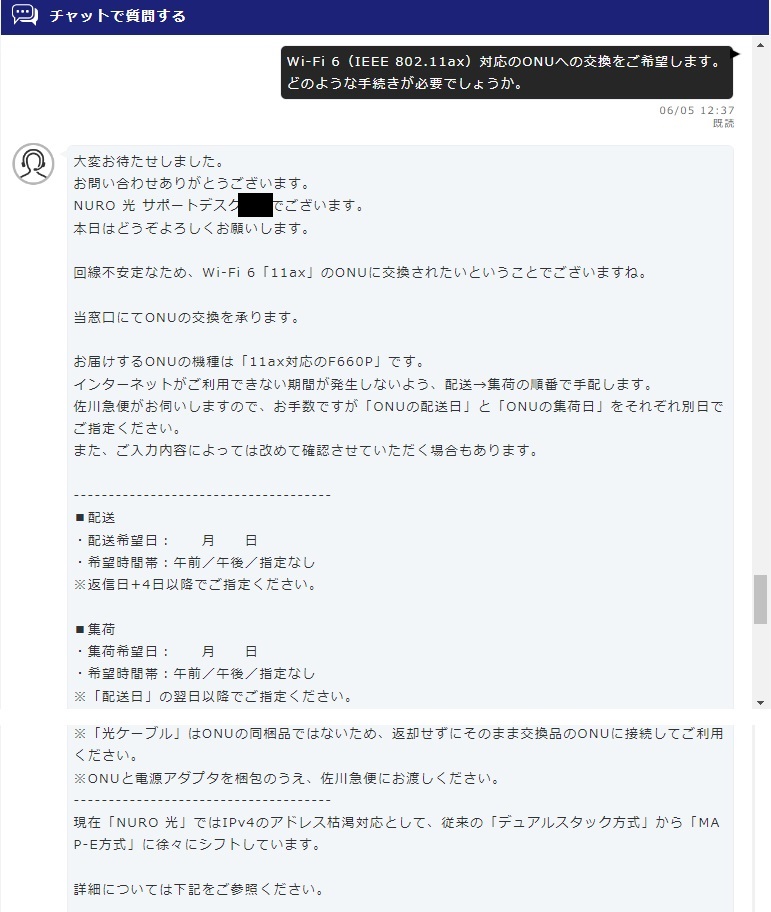The image size is (771, 912).
Task: Click the 詳細については下記をご参照ください line
Action: tap(199, 889)
